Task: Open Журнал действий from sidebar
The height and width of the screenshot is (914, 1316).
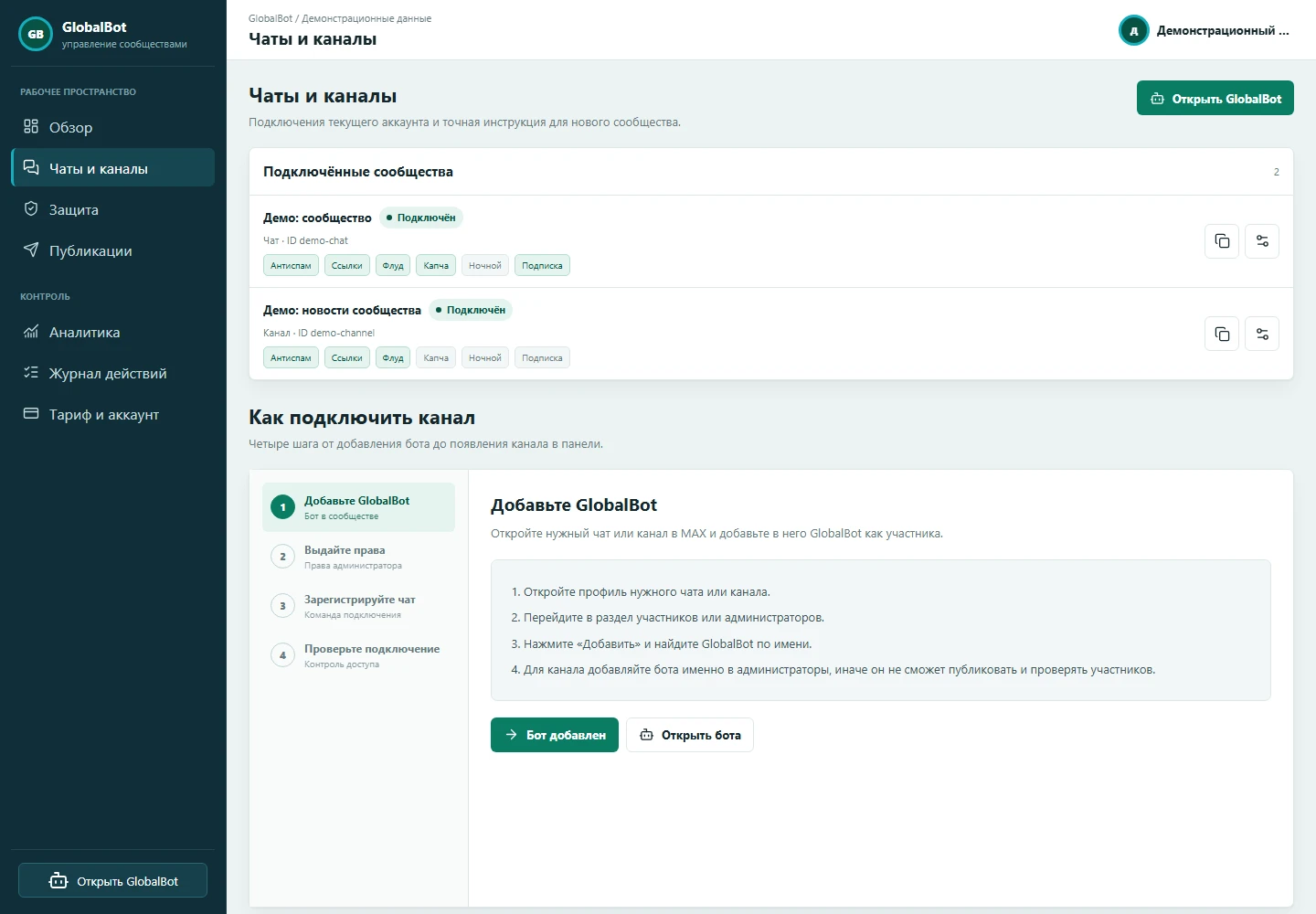Action: [x=112, y=373]
